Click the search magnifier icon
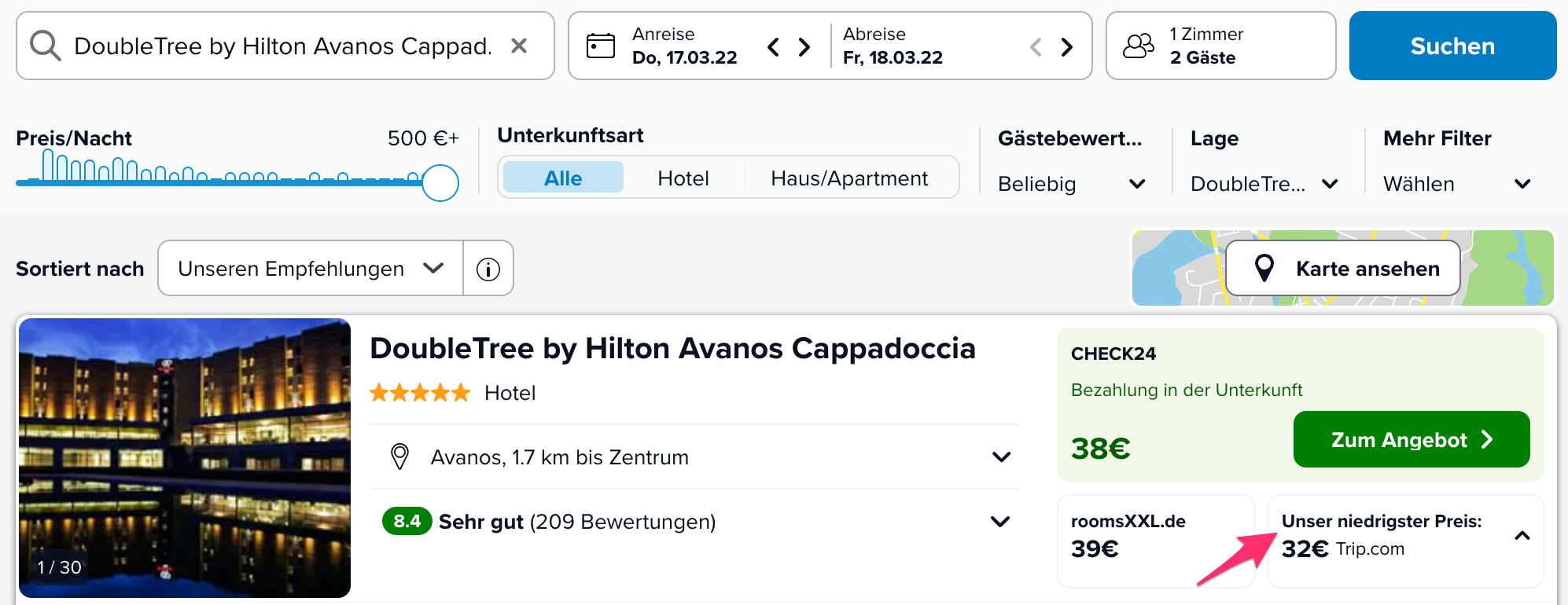 (x=45, y=46)
